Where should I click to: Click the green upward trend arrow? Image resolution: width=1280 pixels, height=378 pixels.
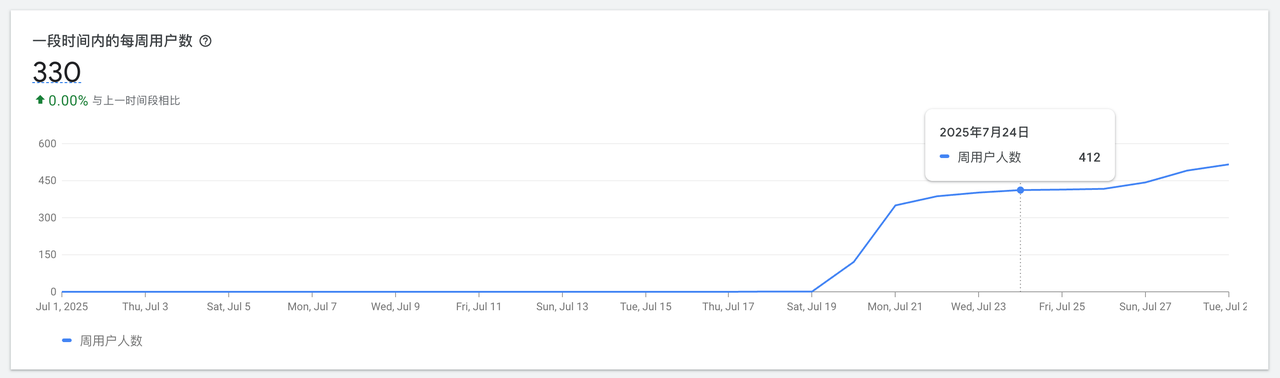coord(40,100)
